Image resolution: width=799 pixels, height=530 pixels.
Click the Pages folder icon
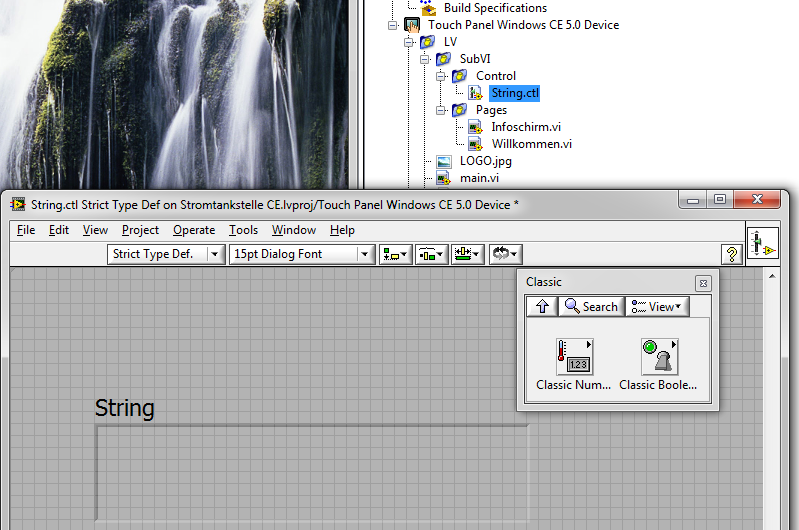pos(460,110)
